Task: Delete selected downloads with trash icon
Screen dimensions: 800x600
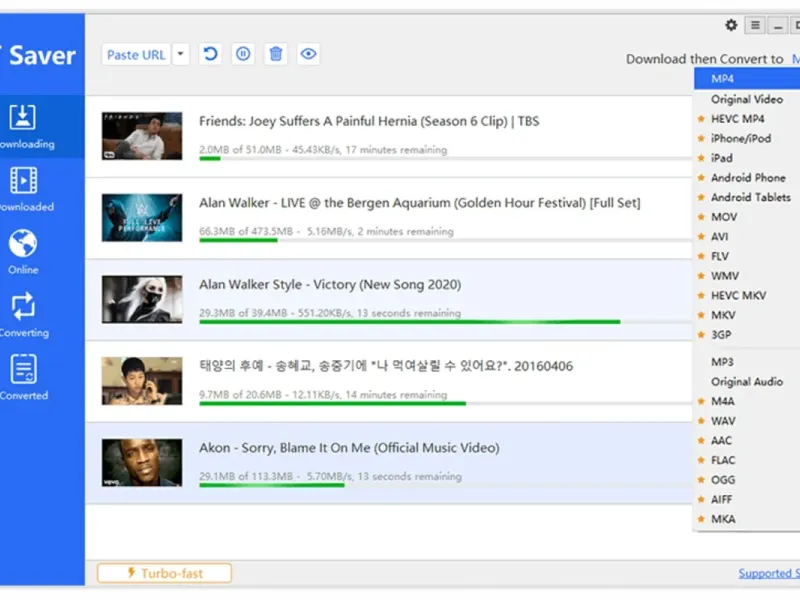Action: click(276, 54)
